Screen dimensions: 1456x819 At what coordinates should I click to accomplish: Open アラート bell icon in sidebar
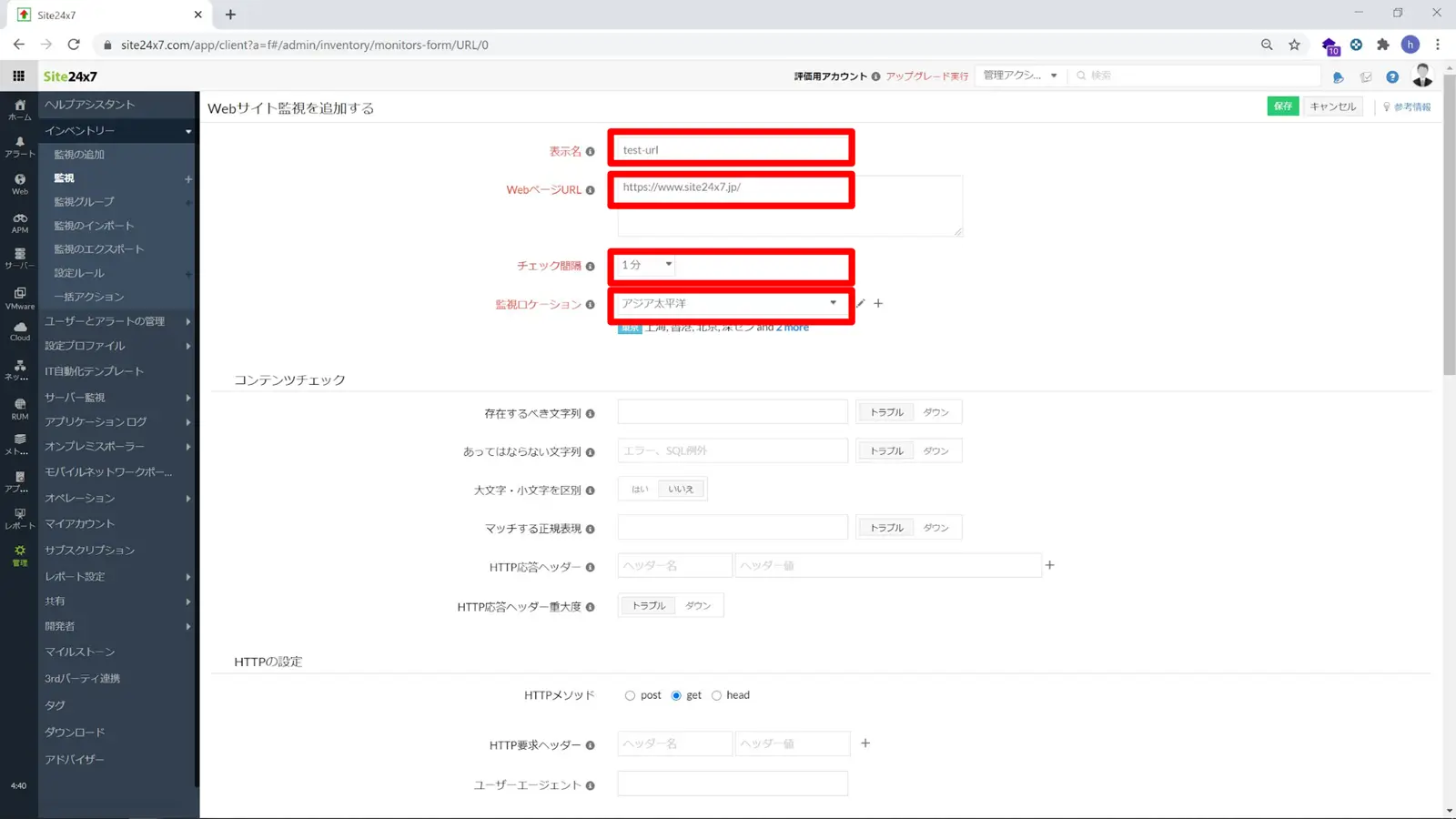tap(19, 147)
